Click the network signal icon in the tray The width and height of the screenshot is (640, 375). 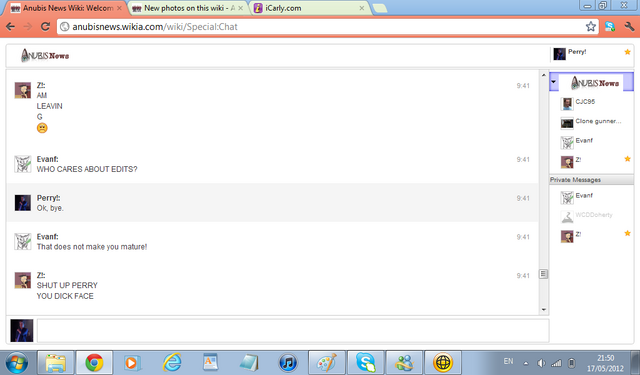(556, 363)
